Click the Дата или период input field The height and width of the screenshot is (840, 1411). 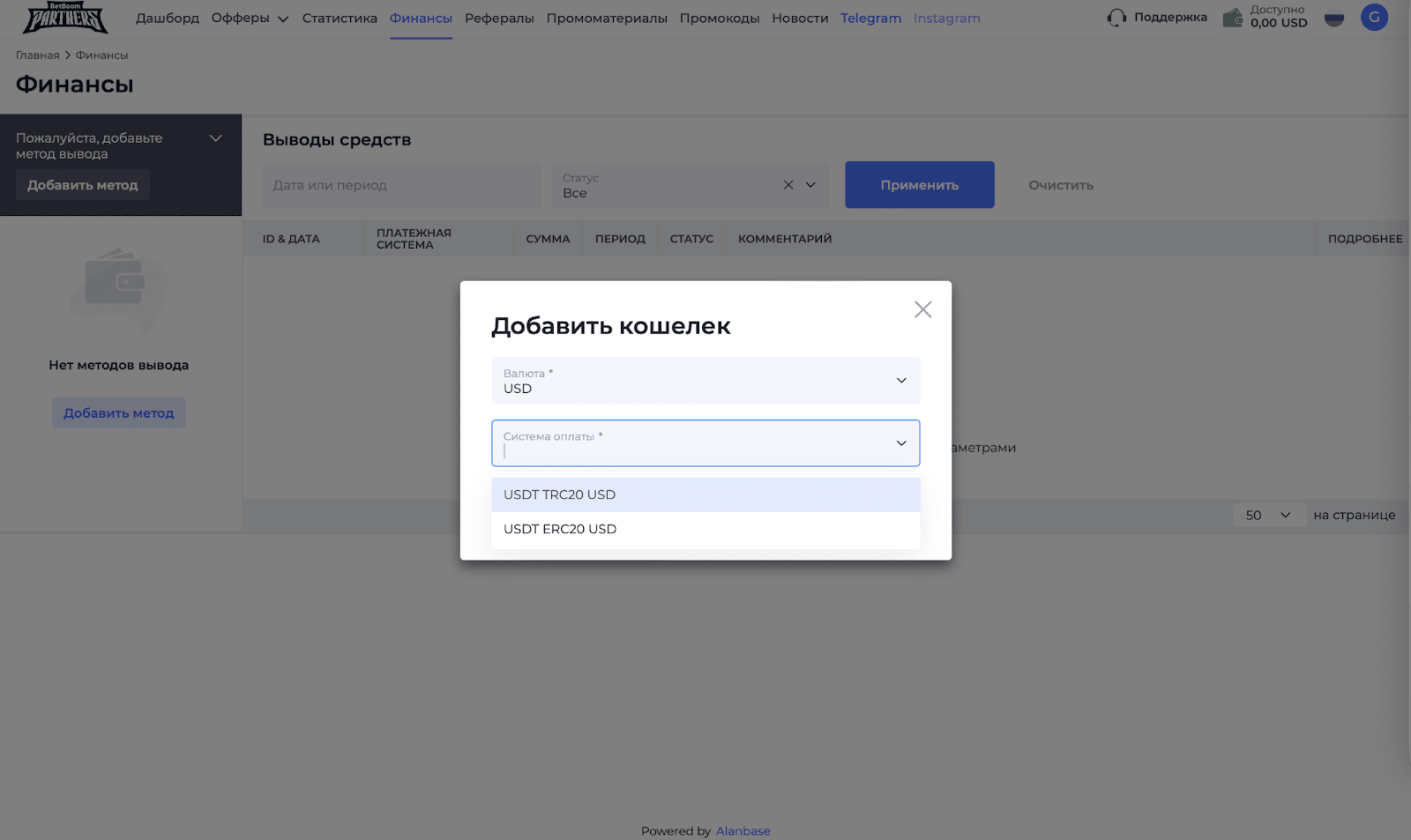click(401, 184)
